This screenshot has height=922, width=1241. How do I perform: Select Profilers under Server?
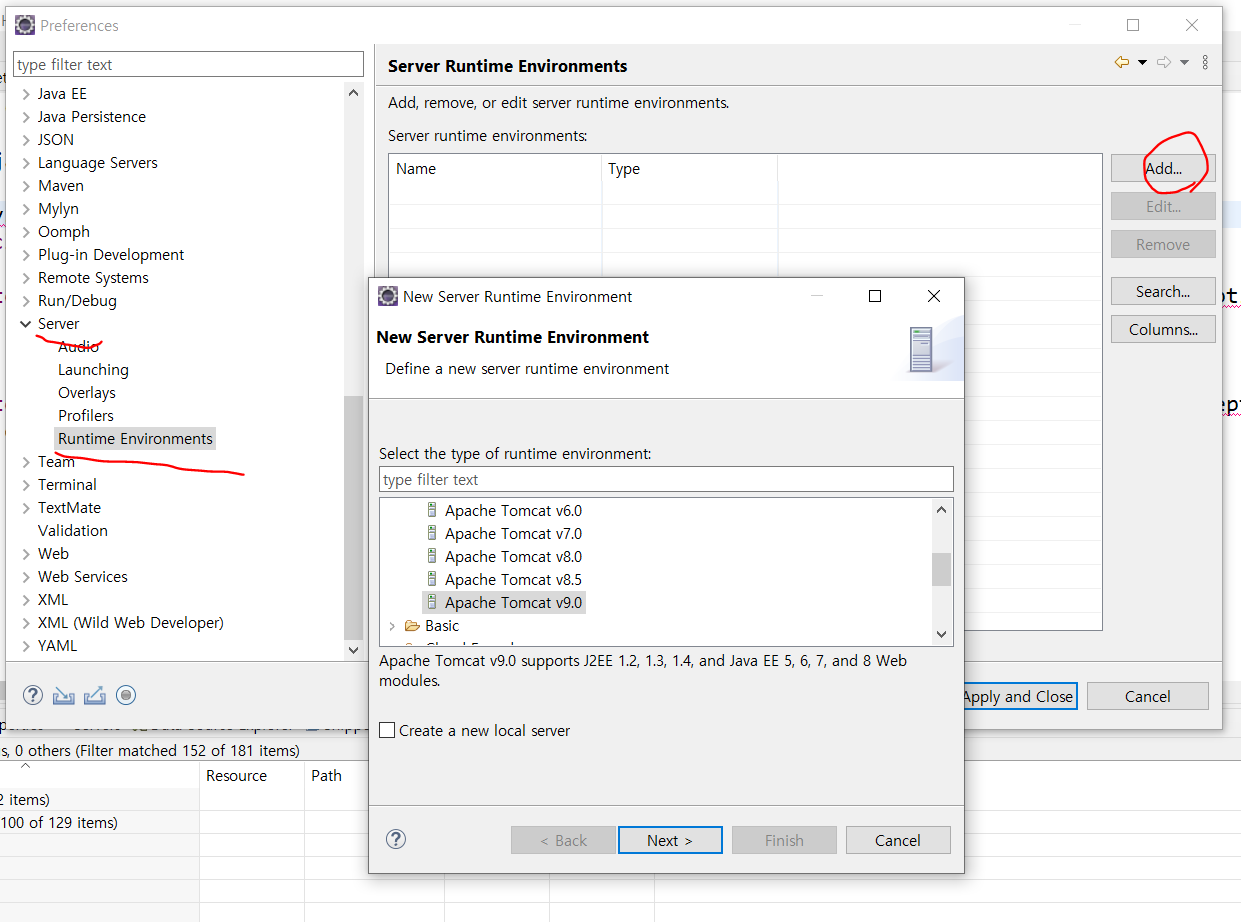pyautogui.click(x=86, y=415)
